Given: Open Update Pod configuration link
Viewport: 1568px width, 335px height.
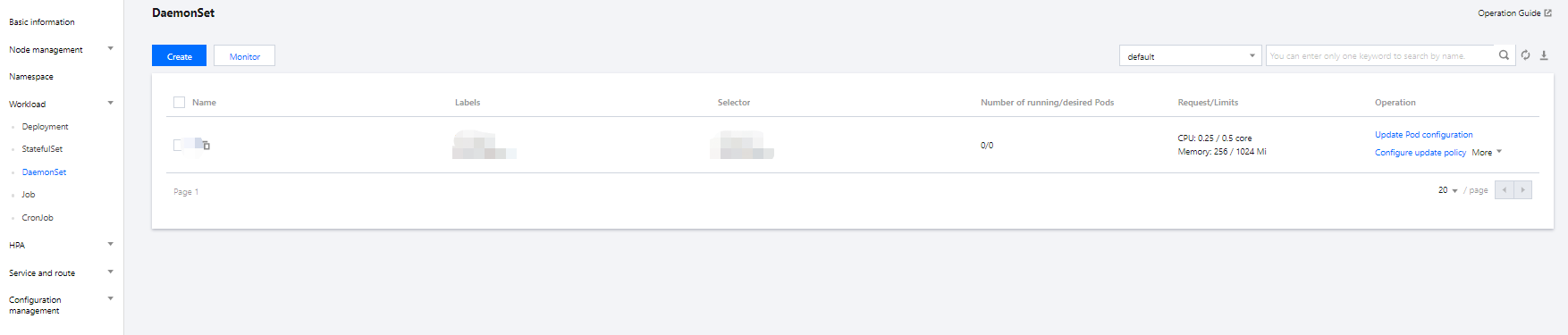Looking at the screenshot, I should 1423,135.
